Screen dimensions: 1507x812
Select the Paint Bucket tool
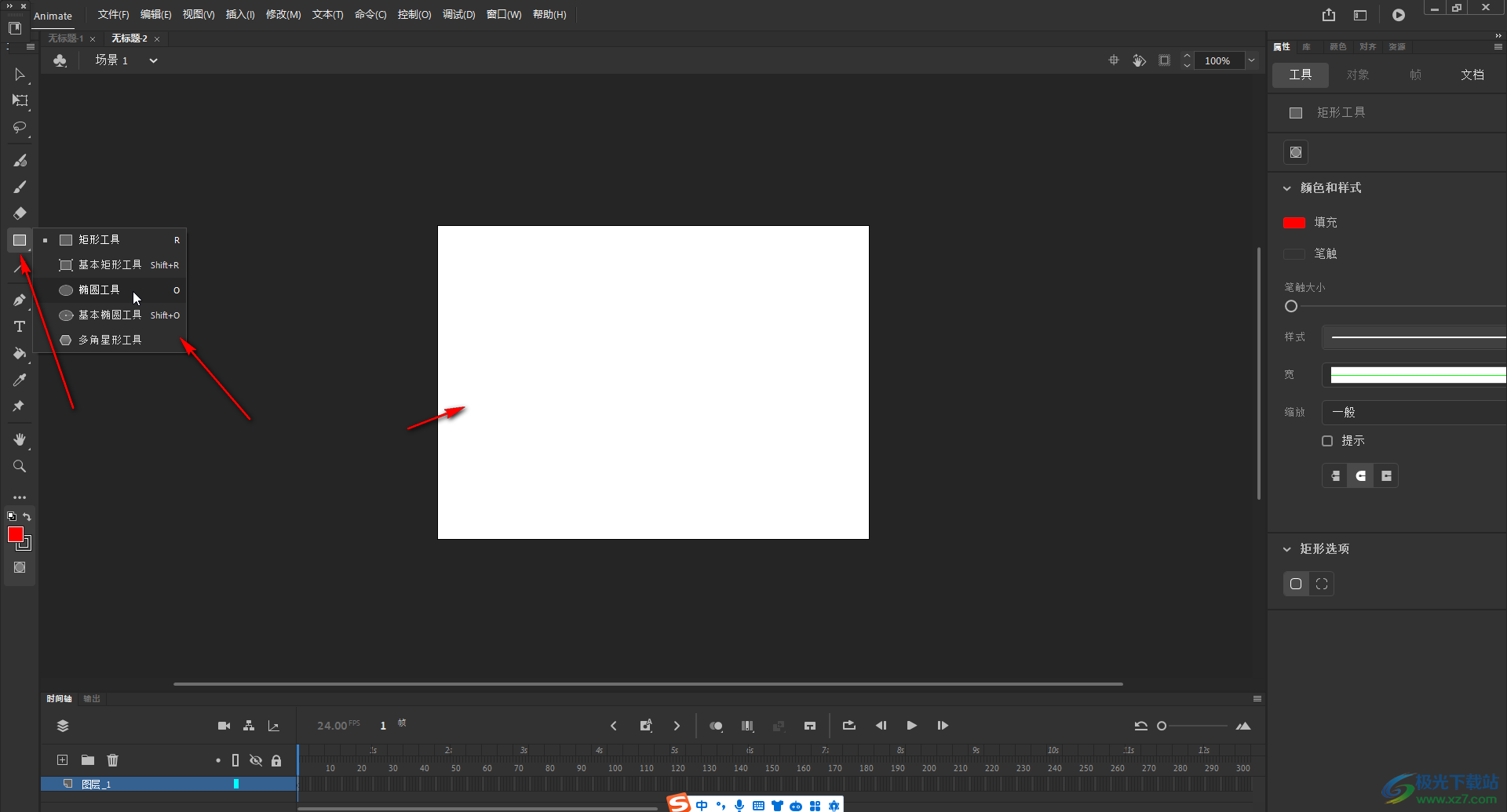pos(20,353)
